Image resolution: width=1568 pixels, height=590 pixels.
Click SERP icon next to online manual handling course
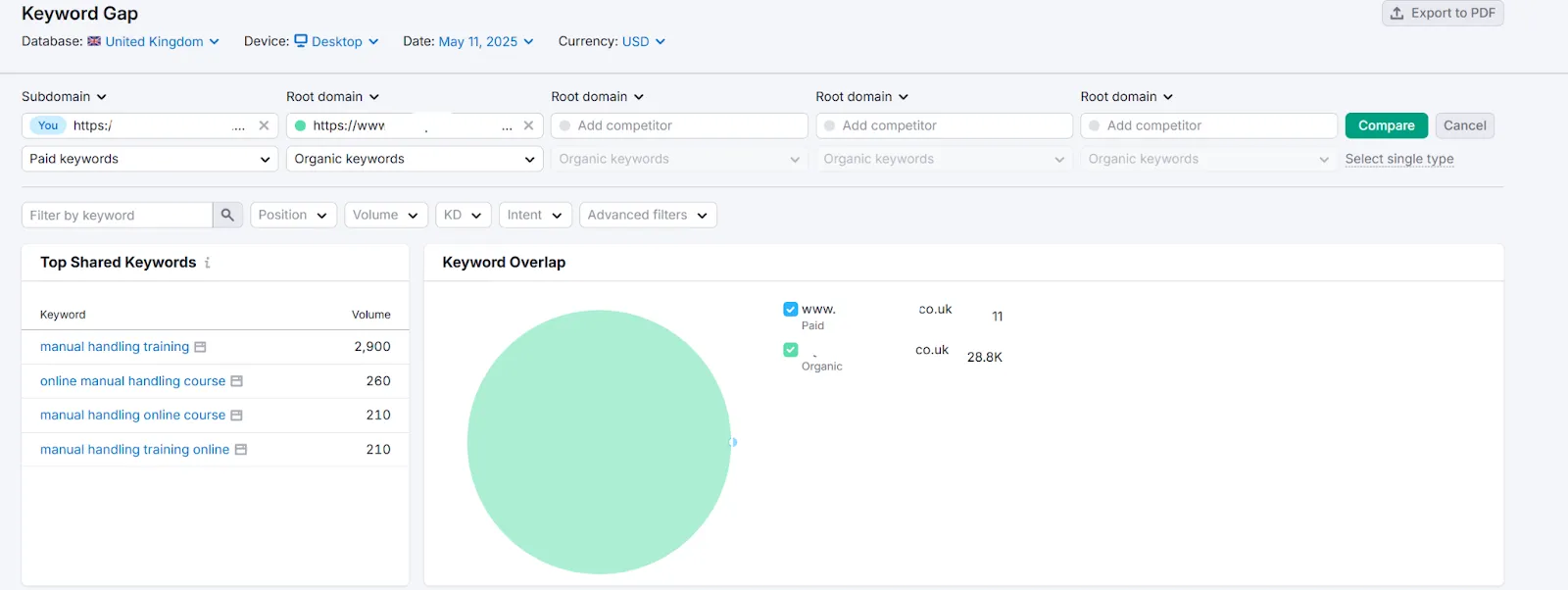click(236, 381)
